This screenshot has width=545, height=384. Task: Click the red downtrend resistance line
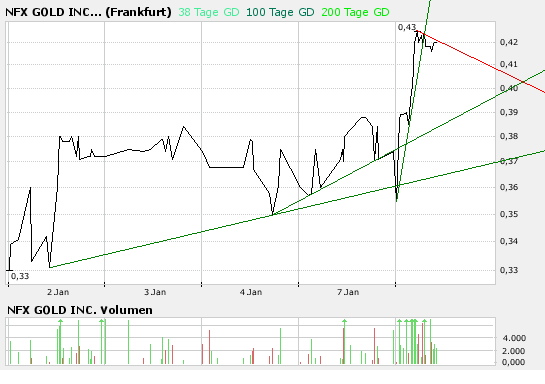point(481,62)
